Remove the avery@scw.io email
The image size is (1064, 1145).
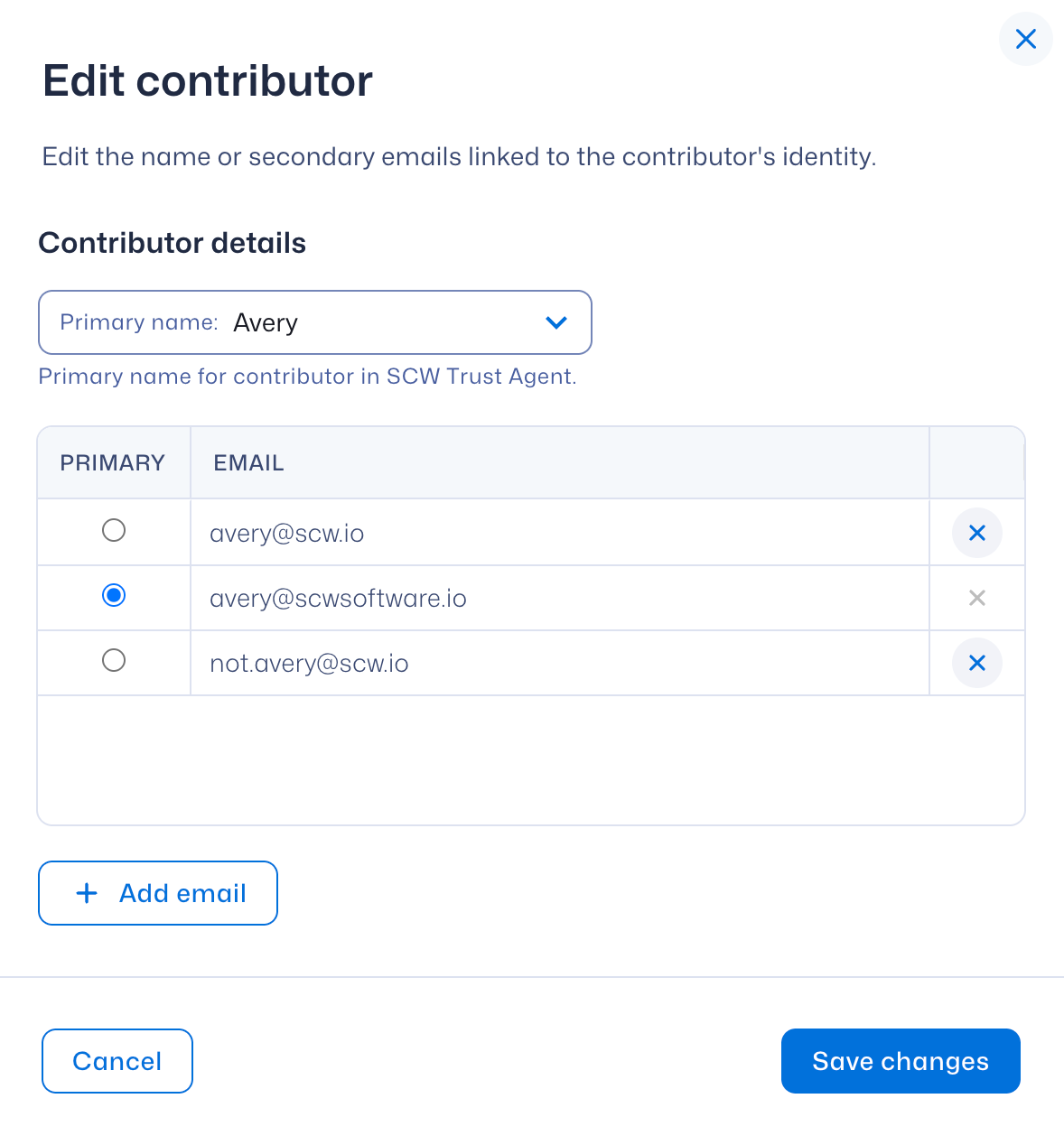(x=976, y=533)
